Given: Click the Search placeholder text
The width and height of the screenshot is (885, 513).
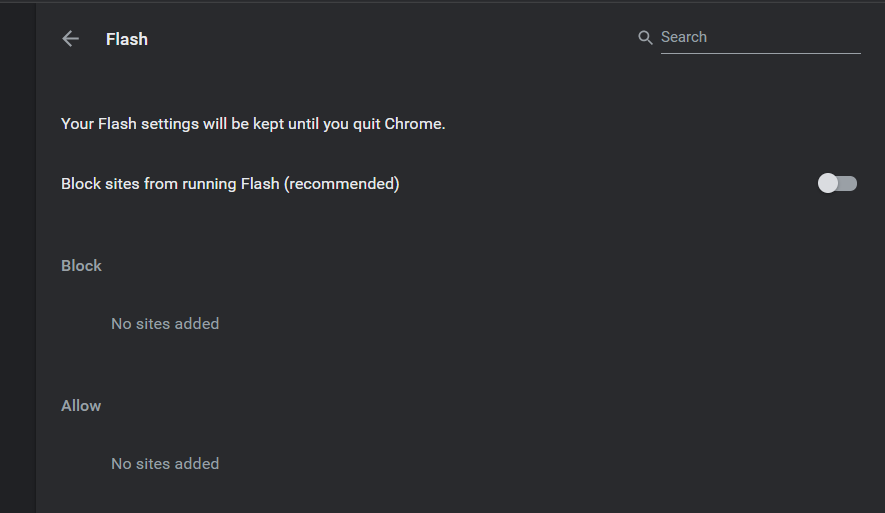Looking at the screenshot, I should coord(684,37).
